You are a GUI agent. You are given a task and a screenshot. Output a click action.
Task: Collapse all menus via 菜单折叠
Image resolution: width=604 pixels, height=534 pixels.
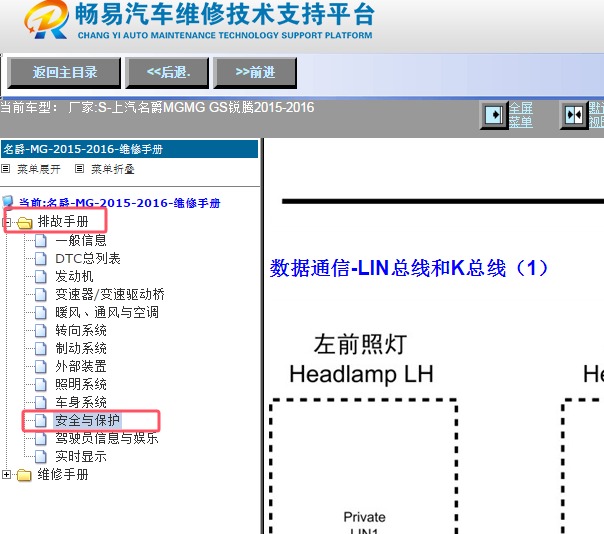(112, 169)
